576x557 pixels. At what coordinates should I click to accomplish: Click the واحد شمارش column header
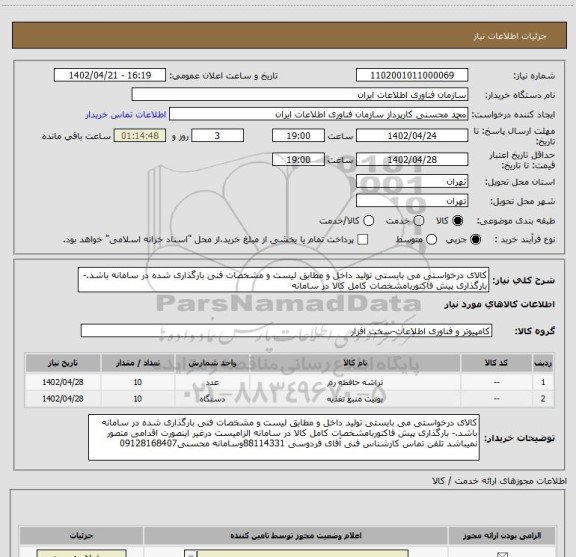point(212,363)
